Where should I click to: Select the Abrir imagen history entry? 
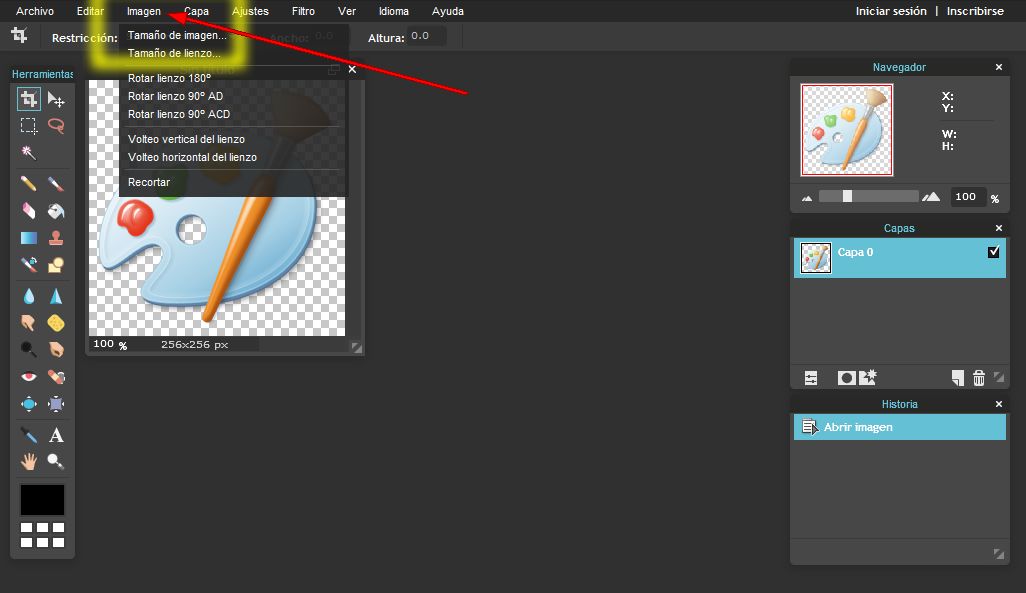point(900,427)
